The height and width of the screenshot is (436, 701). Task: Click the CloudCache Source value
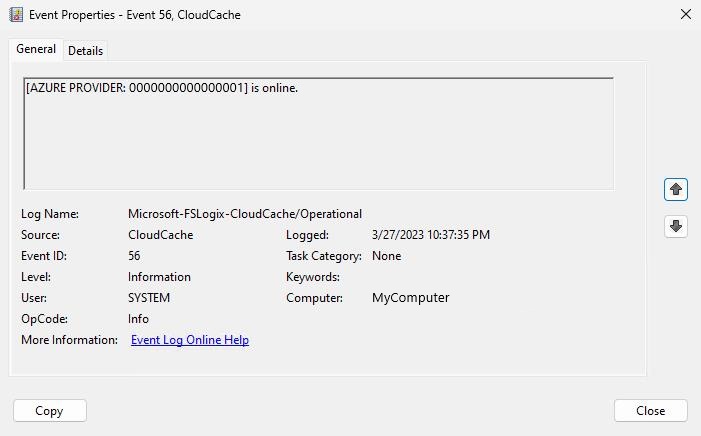pos(161,235)
